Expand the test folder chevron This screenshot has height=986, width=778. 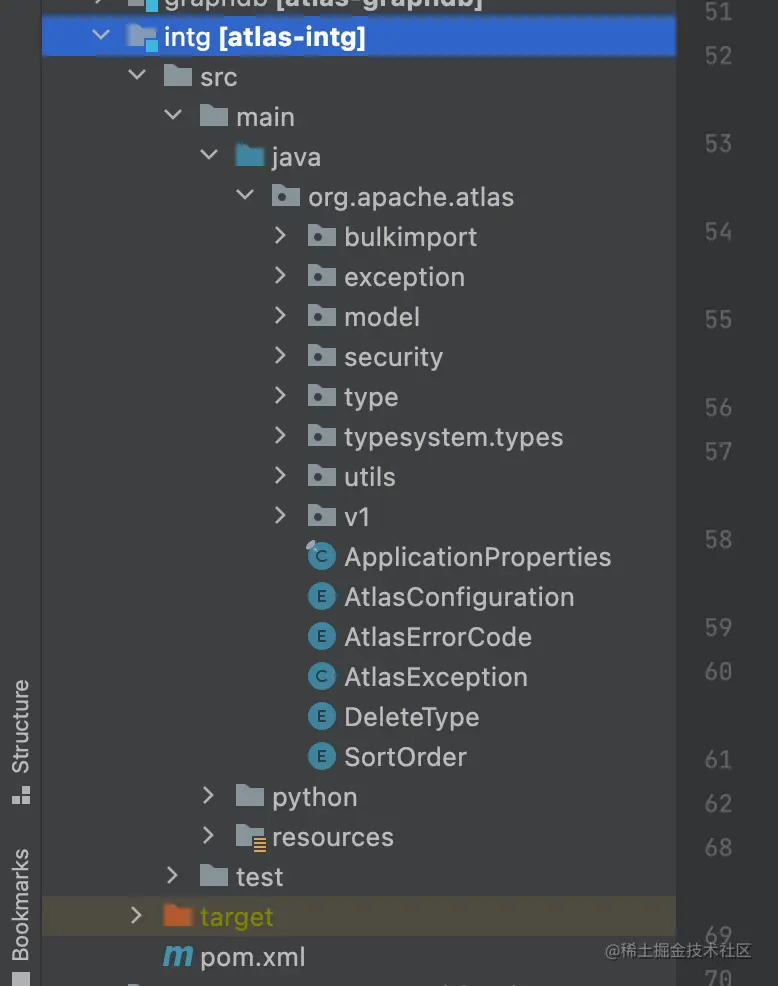point(172,876)
